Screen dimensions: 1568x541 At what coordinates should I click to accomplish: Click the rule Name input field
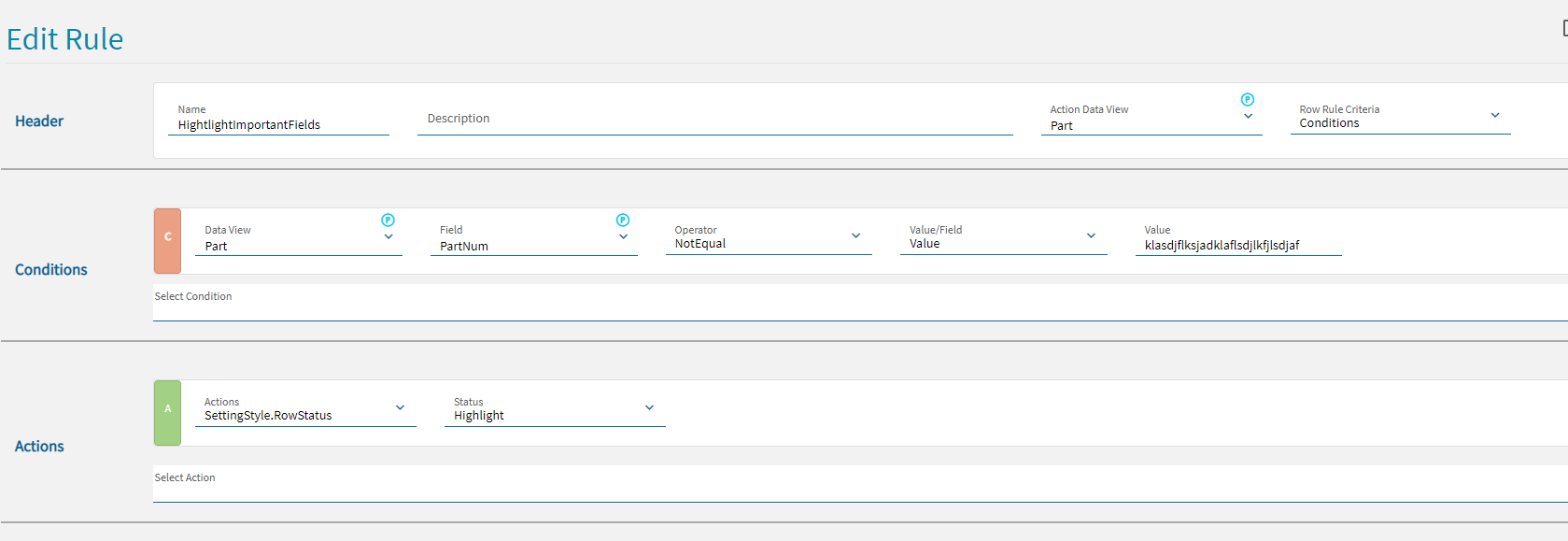(278, 125)
